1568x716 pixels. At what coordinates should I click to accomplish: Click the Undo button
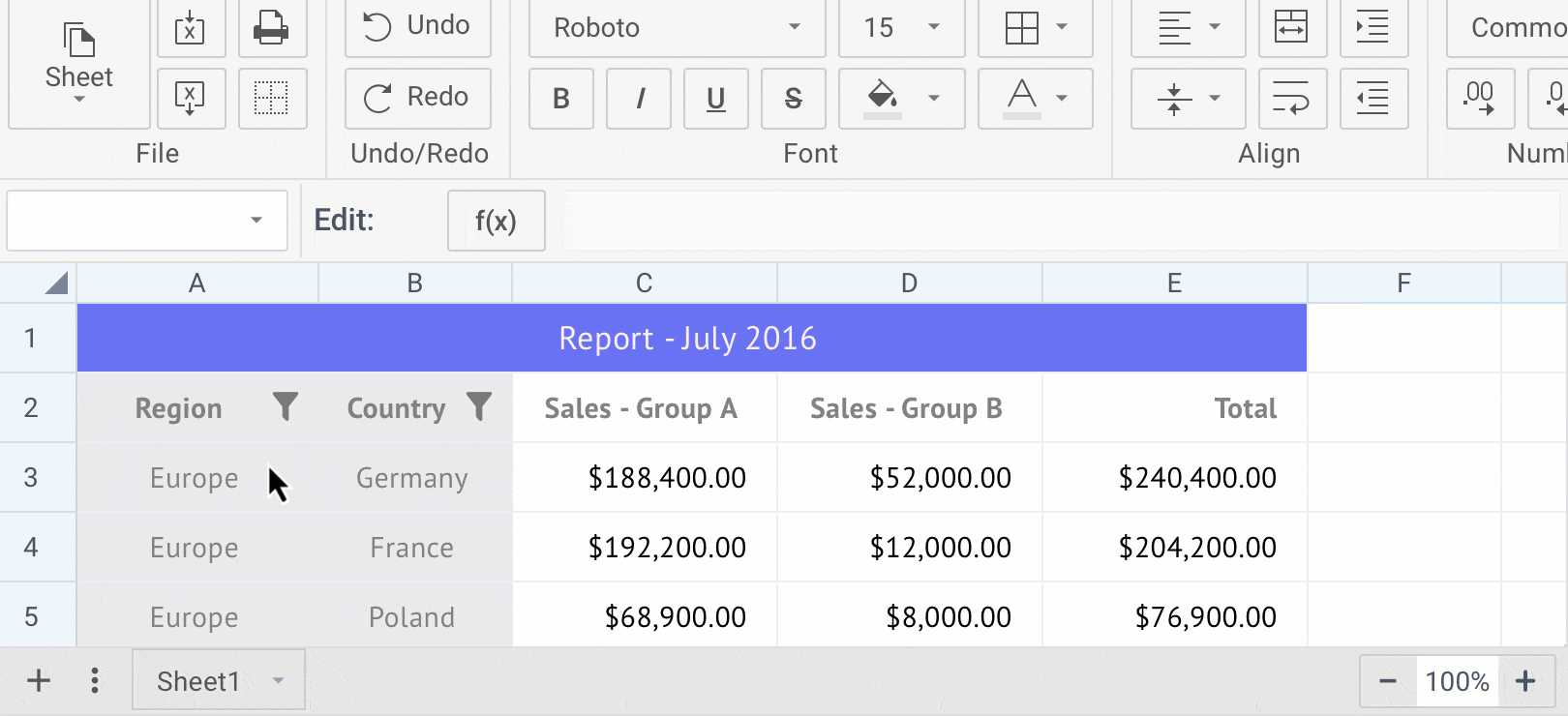pos(417,26)
